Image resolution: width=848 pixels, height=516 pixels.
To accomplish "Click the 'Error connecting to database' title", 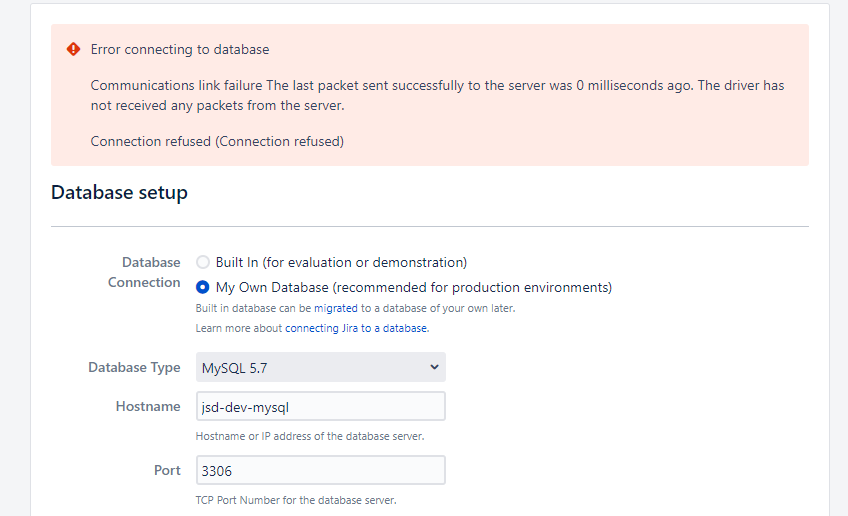I will [x=180, y=49].
